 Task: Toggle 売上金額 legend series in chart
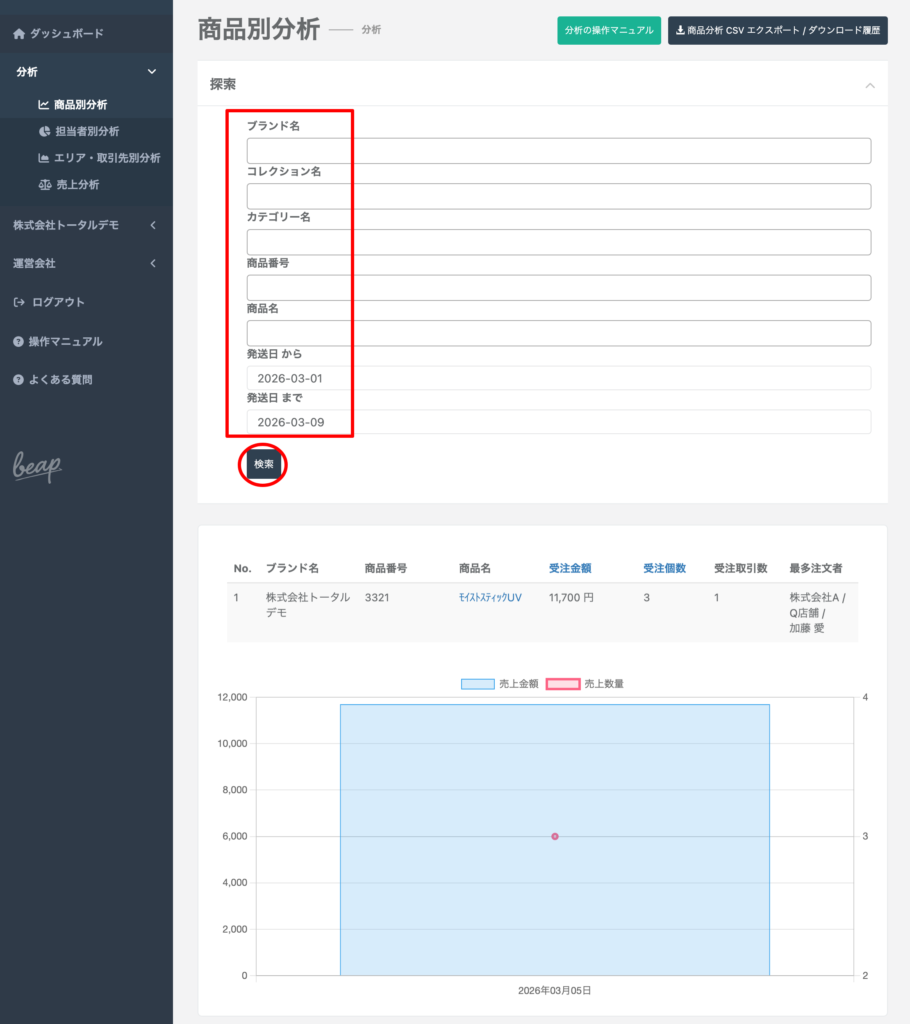(x=477, y=684)
